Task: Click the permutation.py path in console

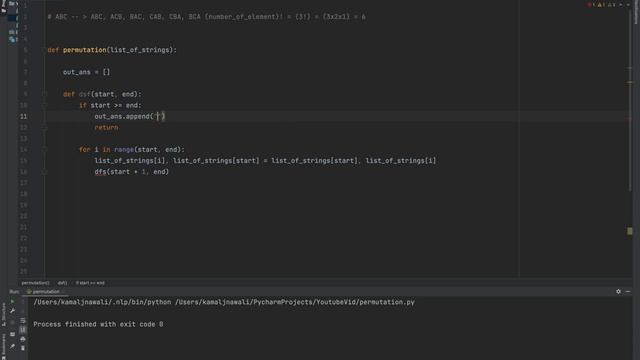Action: [x=295, y=302]
